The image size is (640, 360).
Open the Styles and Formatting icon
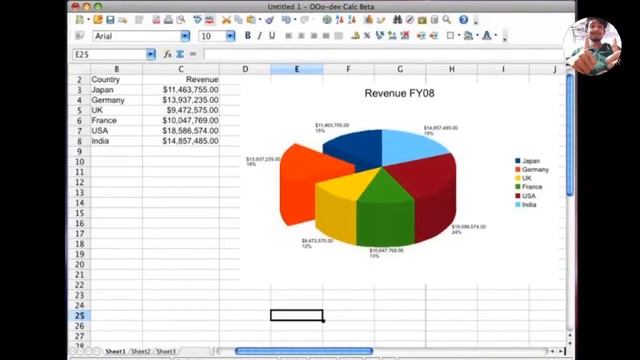[80, 36]
